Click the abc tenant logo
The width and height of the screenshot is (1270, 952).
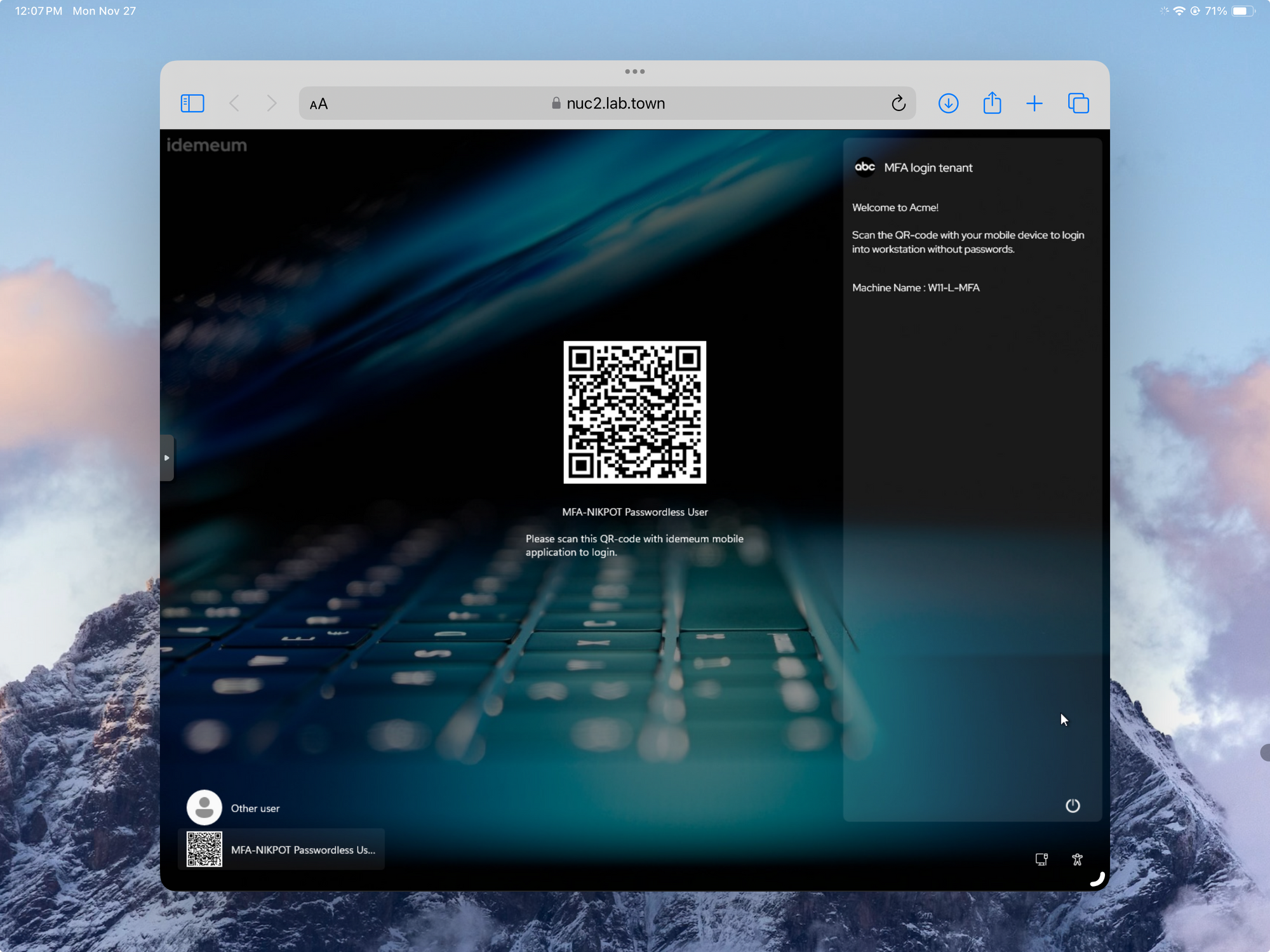click(865, 167)
